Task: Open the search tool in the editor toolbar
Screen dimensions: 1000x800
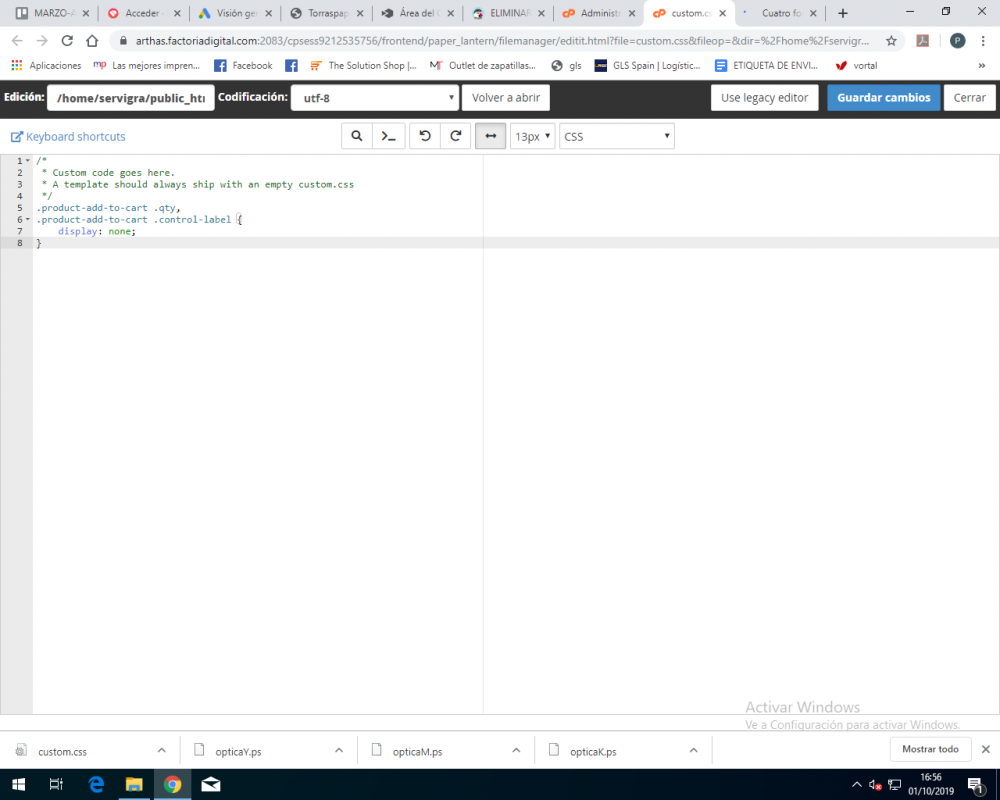Action: coord(357,135)
